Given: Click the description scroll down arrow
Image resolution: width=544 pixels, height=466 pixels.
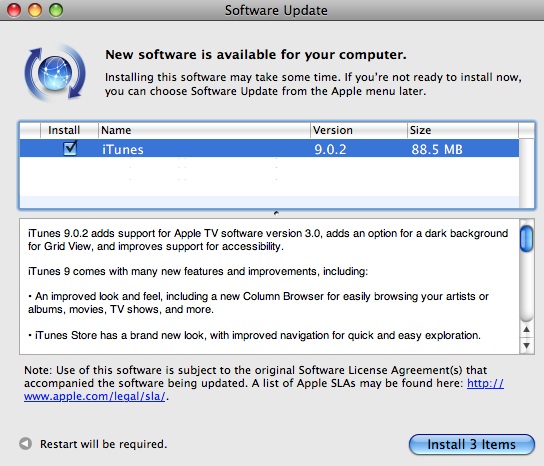Looking at the screenshot, I should point(527,346).
